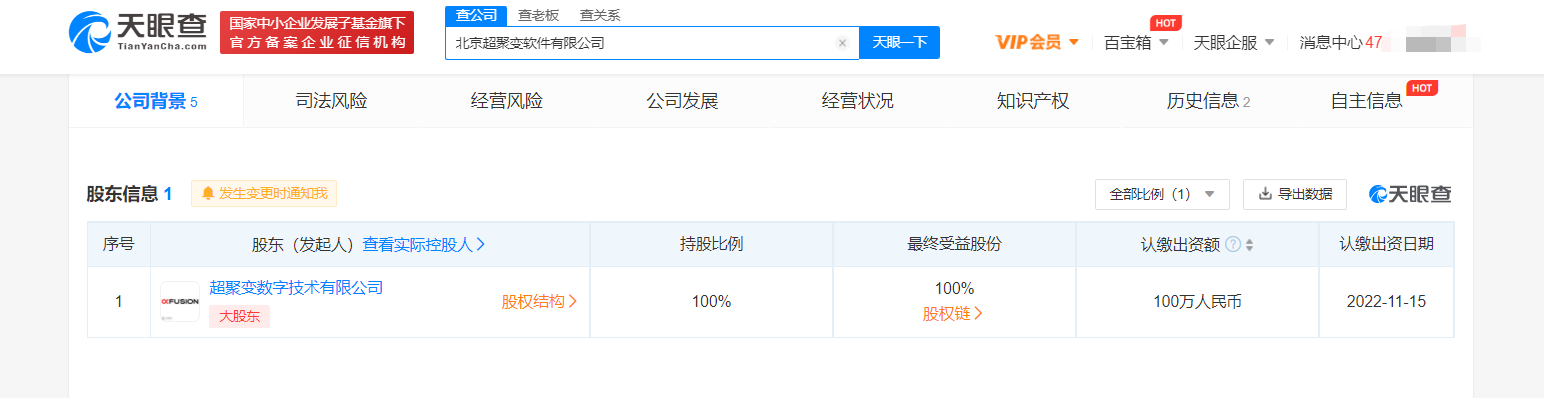Open the VIP会员 dropdown

(1037, 43)
